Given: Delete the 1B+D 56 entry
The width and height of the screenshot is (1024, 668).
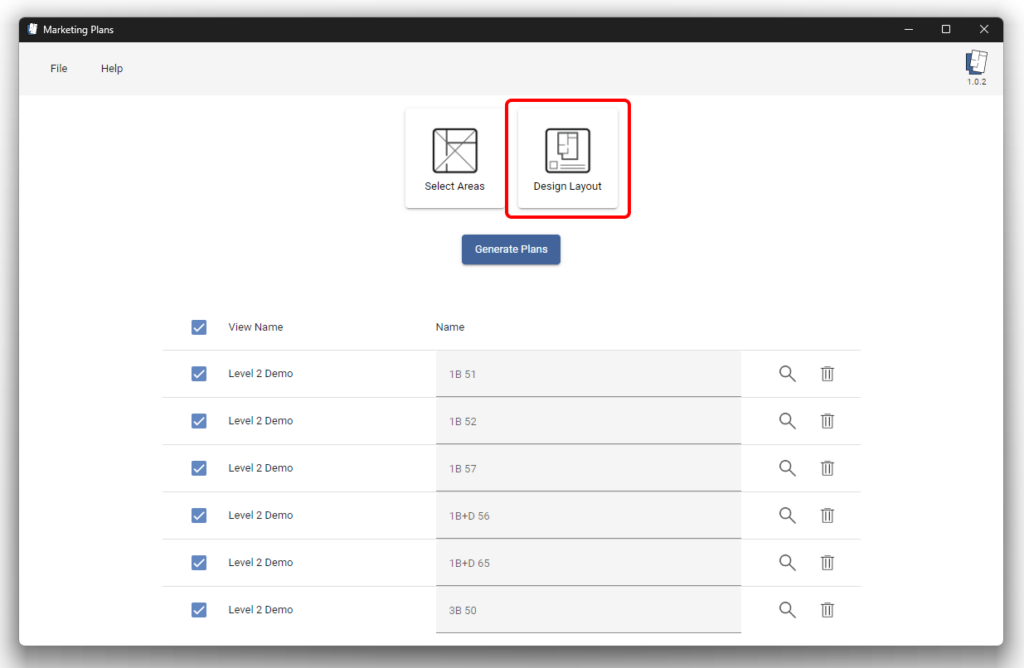Looking at the screenshot, I should [x=827, y=515].
